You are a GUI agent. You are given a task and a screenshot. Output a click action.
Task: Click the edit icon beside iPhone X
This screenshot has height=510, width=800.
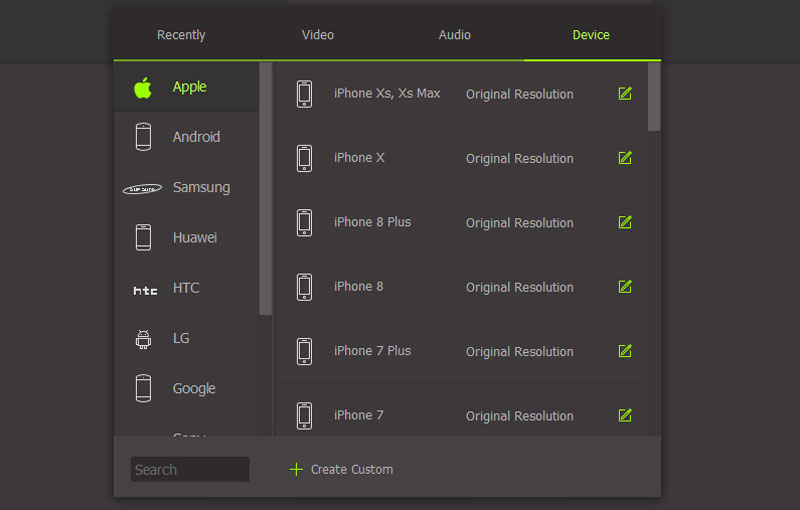(625, 158)
